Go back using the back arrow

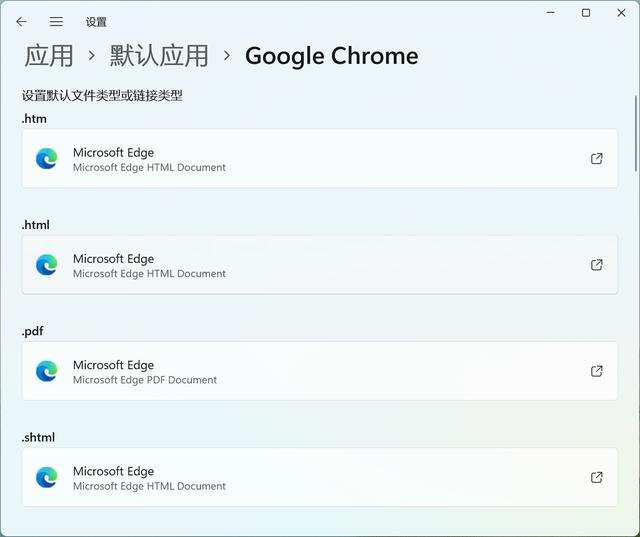point(21,22)
